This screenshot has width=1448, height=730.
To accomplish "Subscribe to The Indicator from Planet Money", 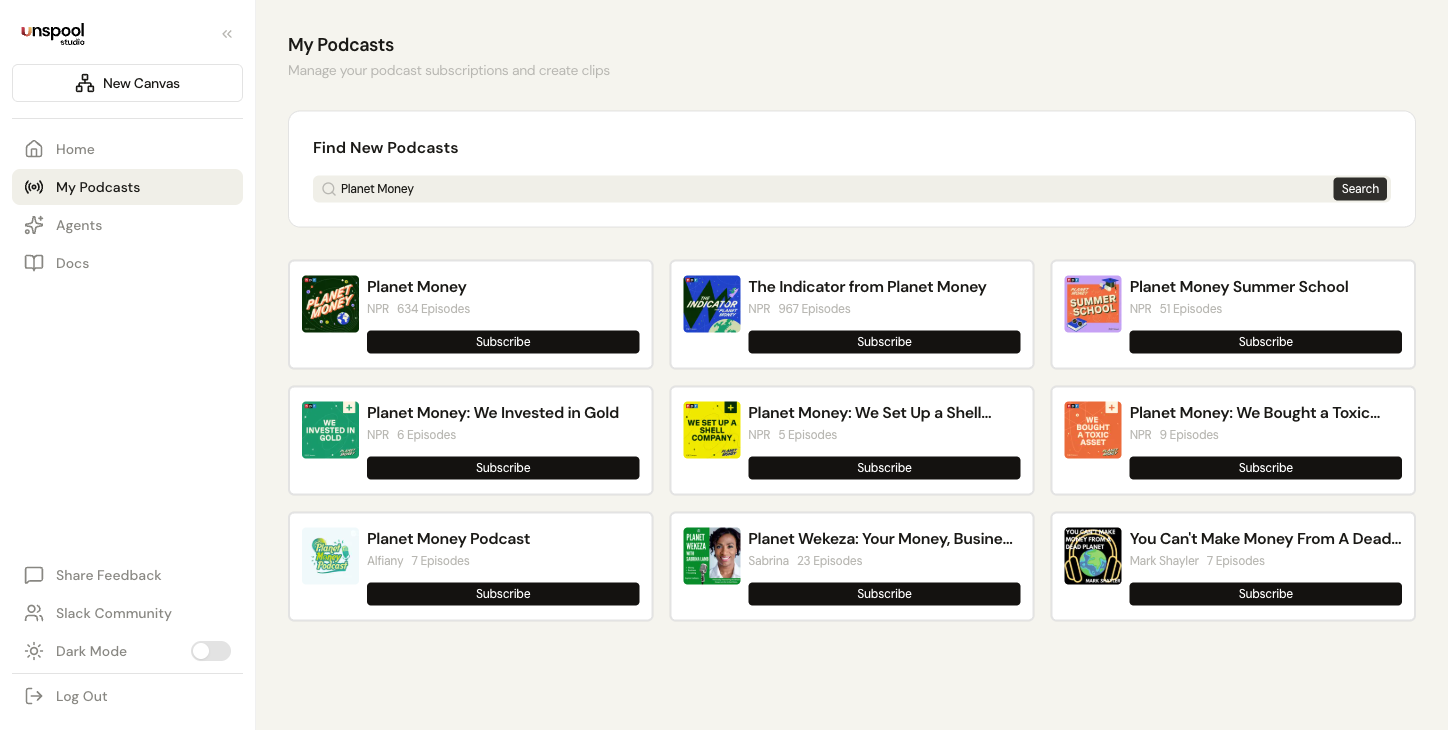I will 883,342.
